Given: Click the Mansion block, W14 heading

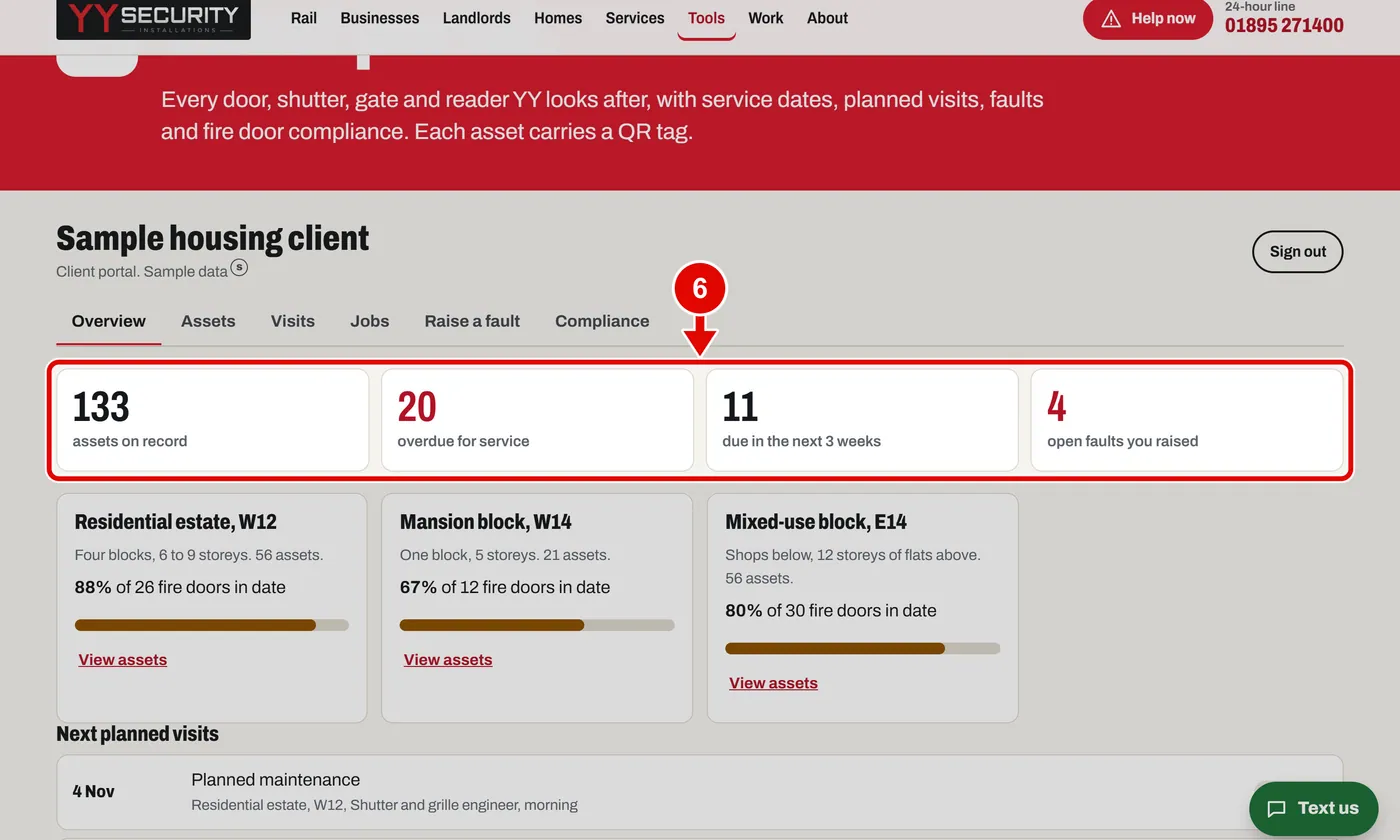Looking at the screenshot, I should click(x=486, y=522).
